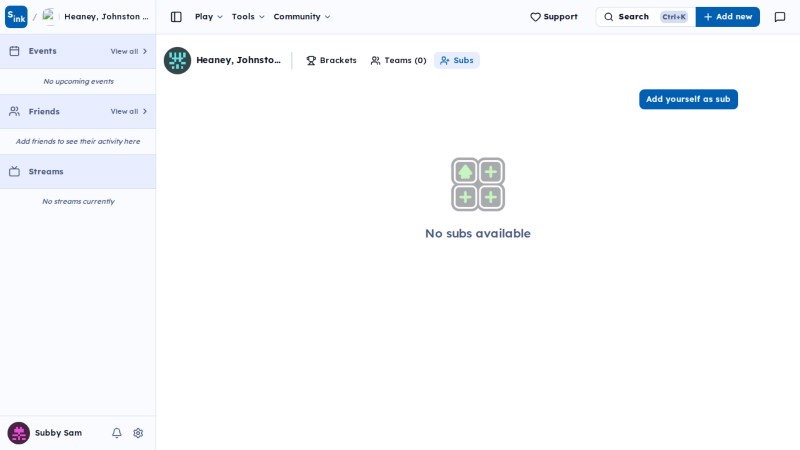
Task: Open the chat speech bubble icon
Action: (x=780, y=17)
